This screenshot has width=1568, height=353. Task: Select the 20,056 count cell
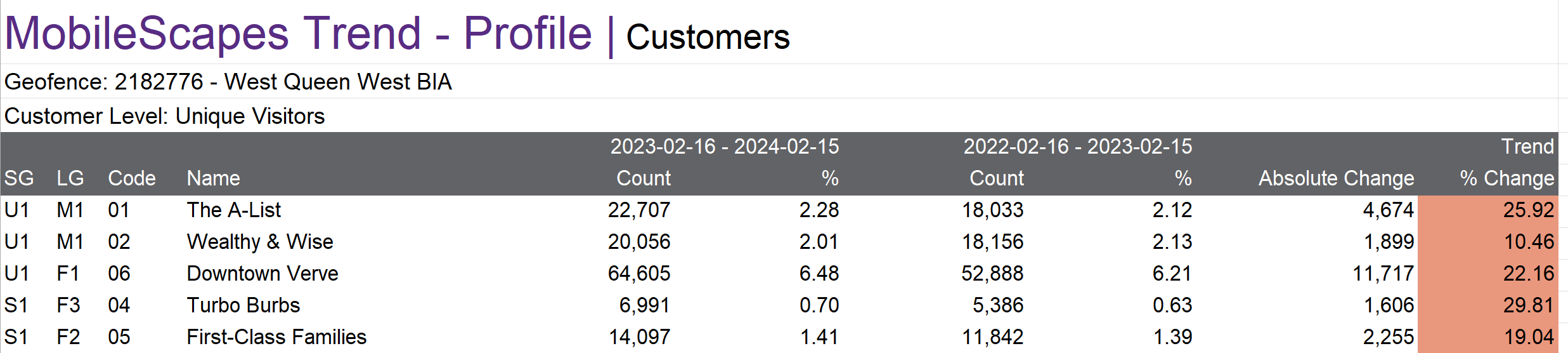click(x=639, y=242)
